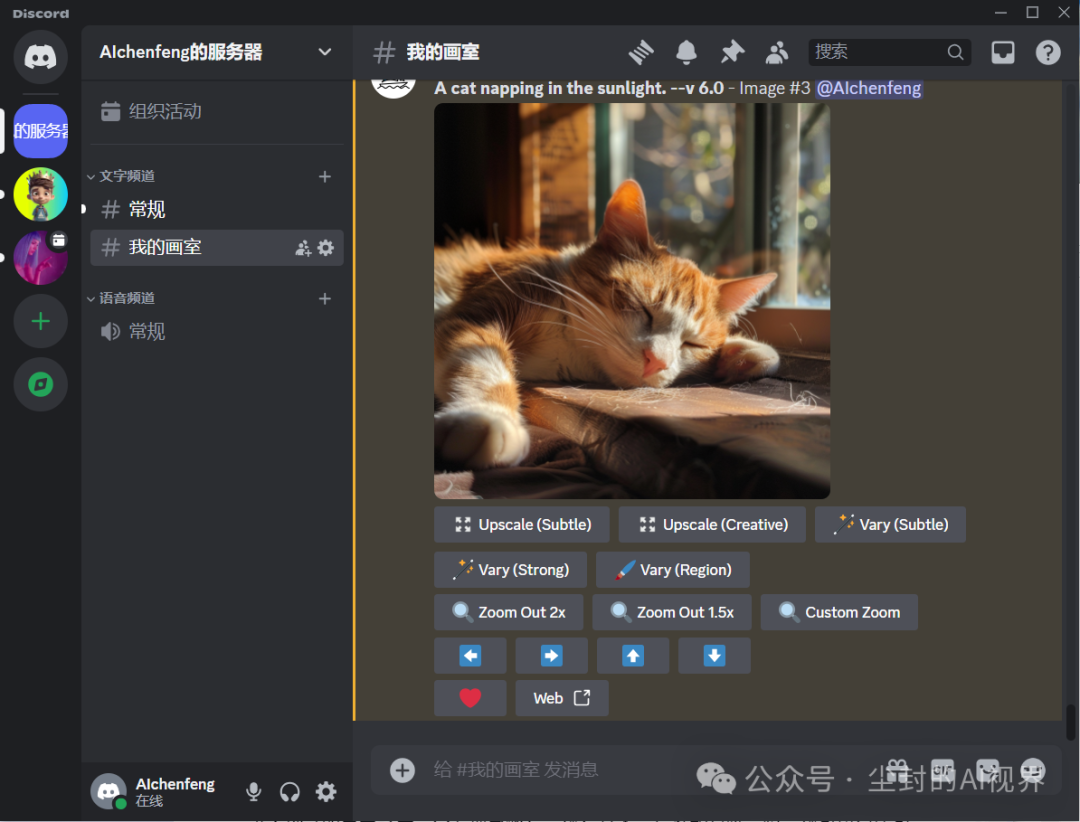Open the AIchenfeng server dropdown menu
The height and width of the screenshot is (822, 1080).
tap(324, 52)
